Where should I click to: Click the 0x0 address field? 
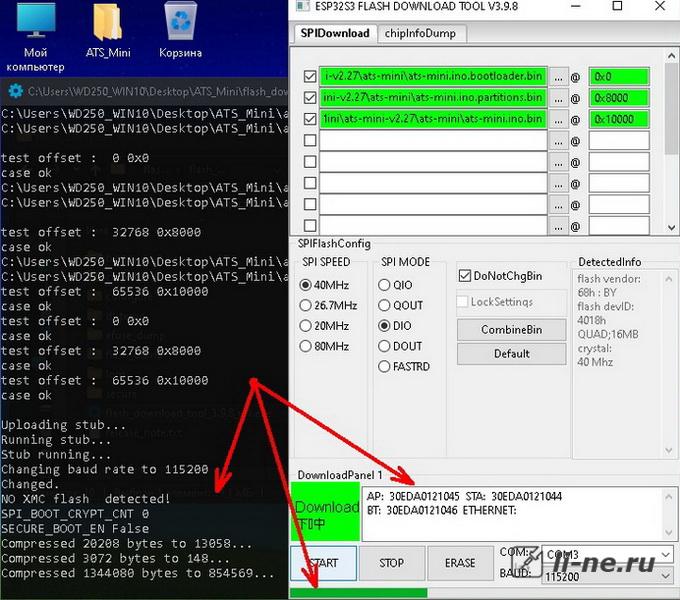point(619,77)
